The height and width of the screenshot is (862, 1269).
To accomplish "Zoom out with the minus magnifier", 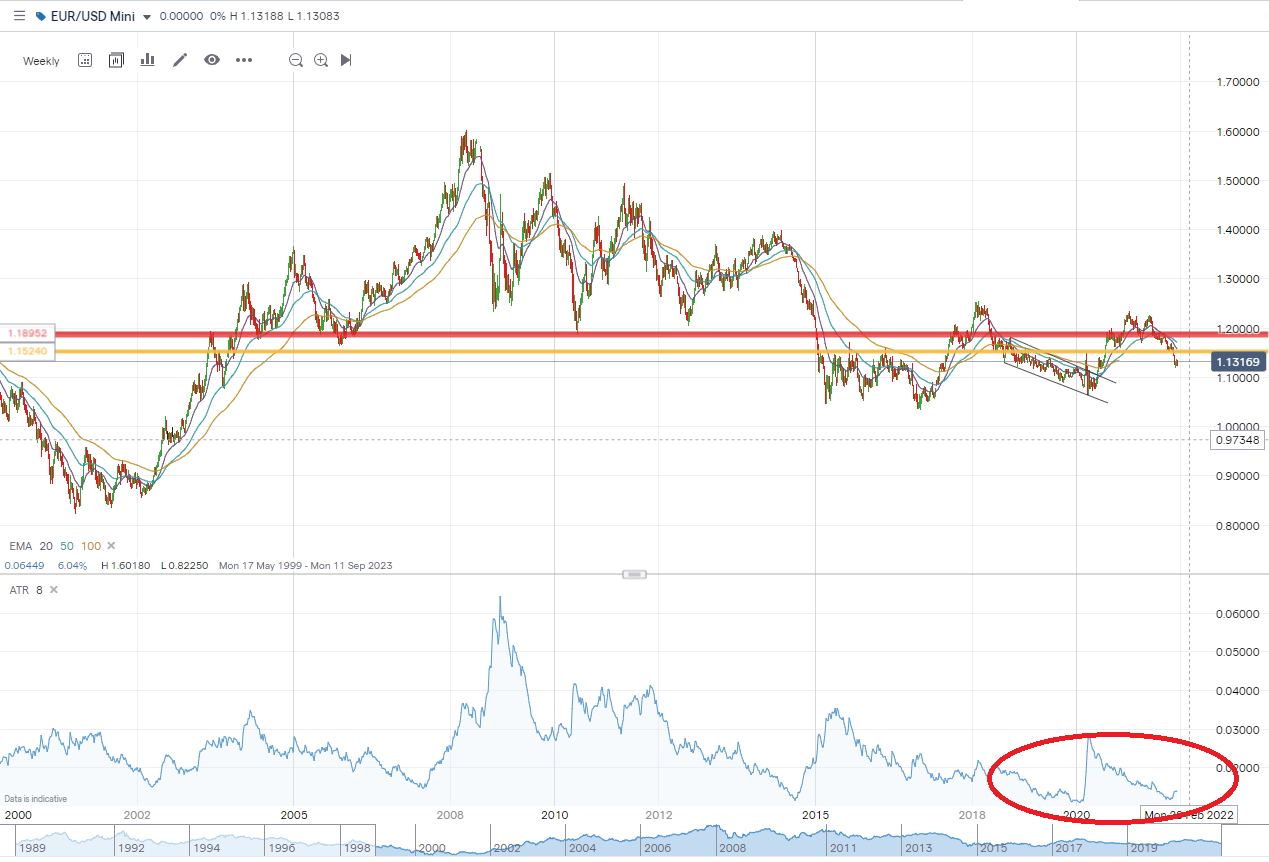I will click(x=296, y=60).
